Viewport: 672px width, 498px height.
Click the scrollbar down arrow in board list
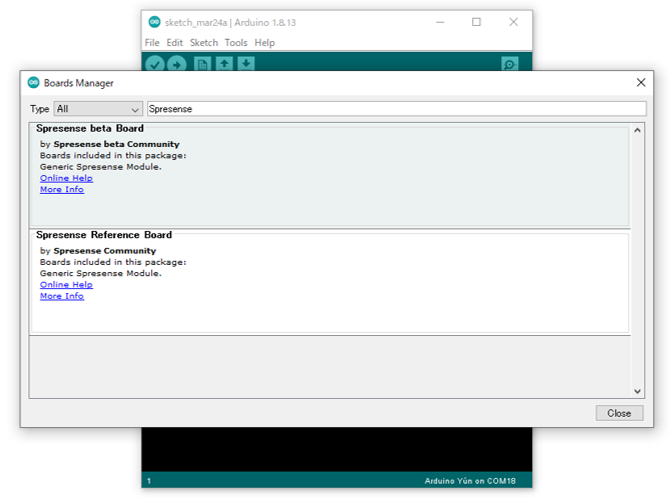pos(639,392)
